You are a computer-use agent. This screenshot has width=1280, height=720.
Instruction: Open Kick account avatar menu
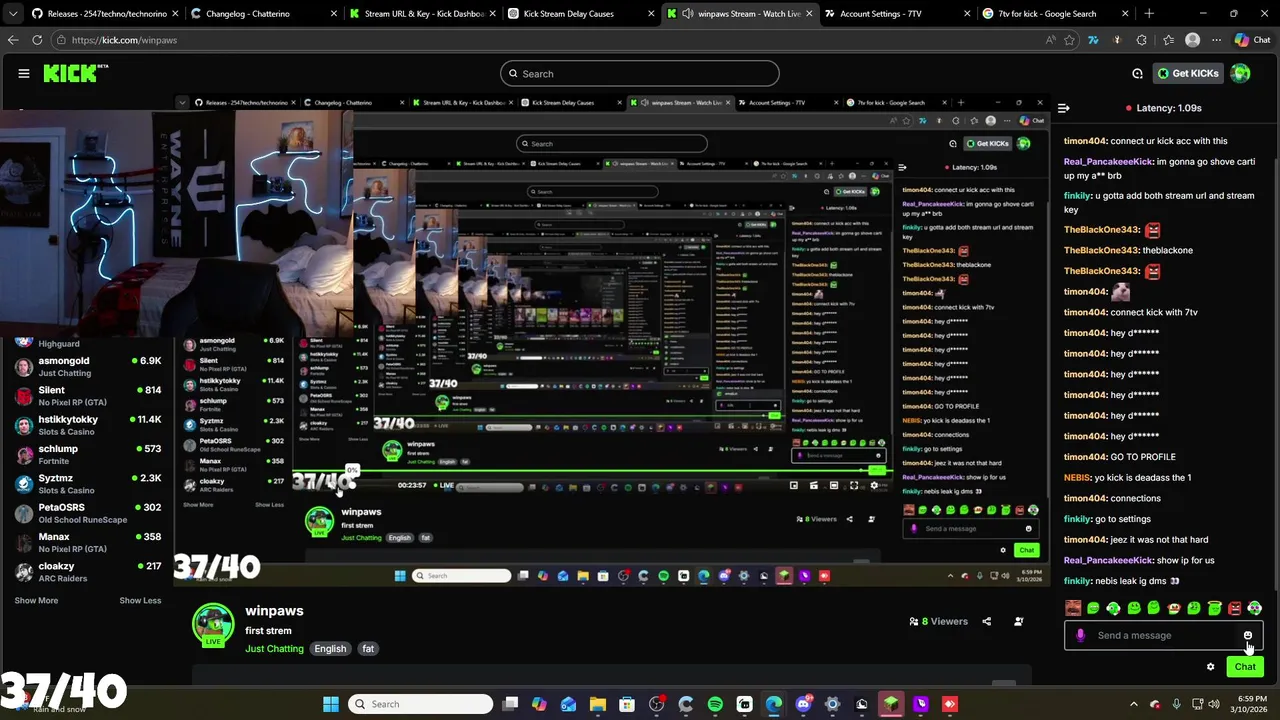coord(1240,73)
